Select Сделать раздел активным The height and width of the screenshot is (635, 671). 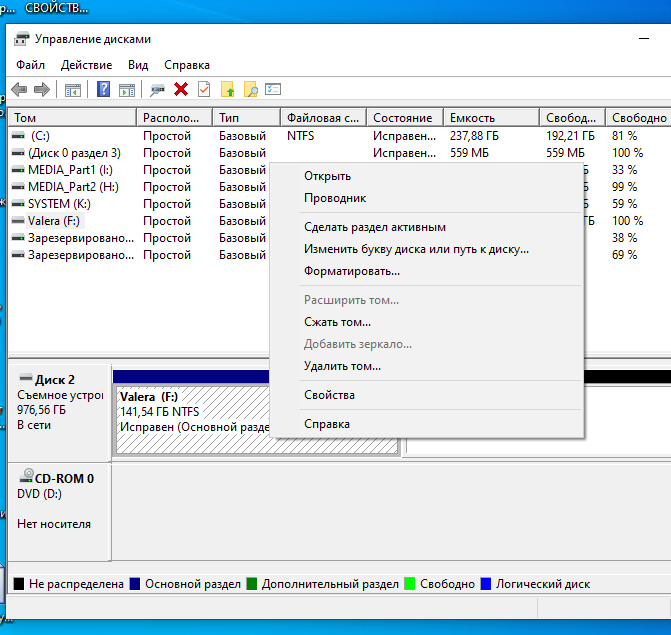tap(427, 227)
